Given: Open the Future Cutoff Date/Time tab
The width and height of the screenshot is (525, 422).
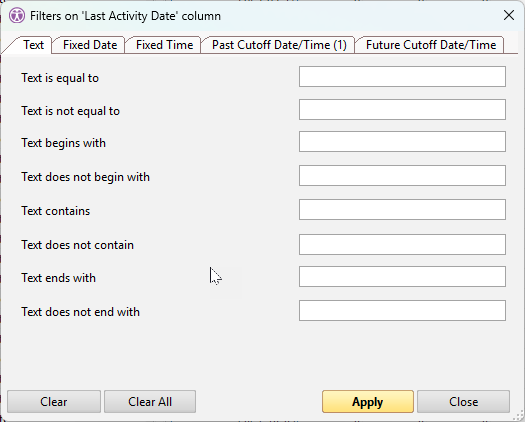Looking at the screenshot, I should point(431,45).
